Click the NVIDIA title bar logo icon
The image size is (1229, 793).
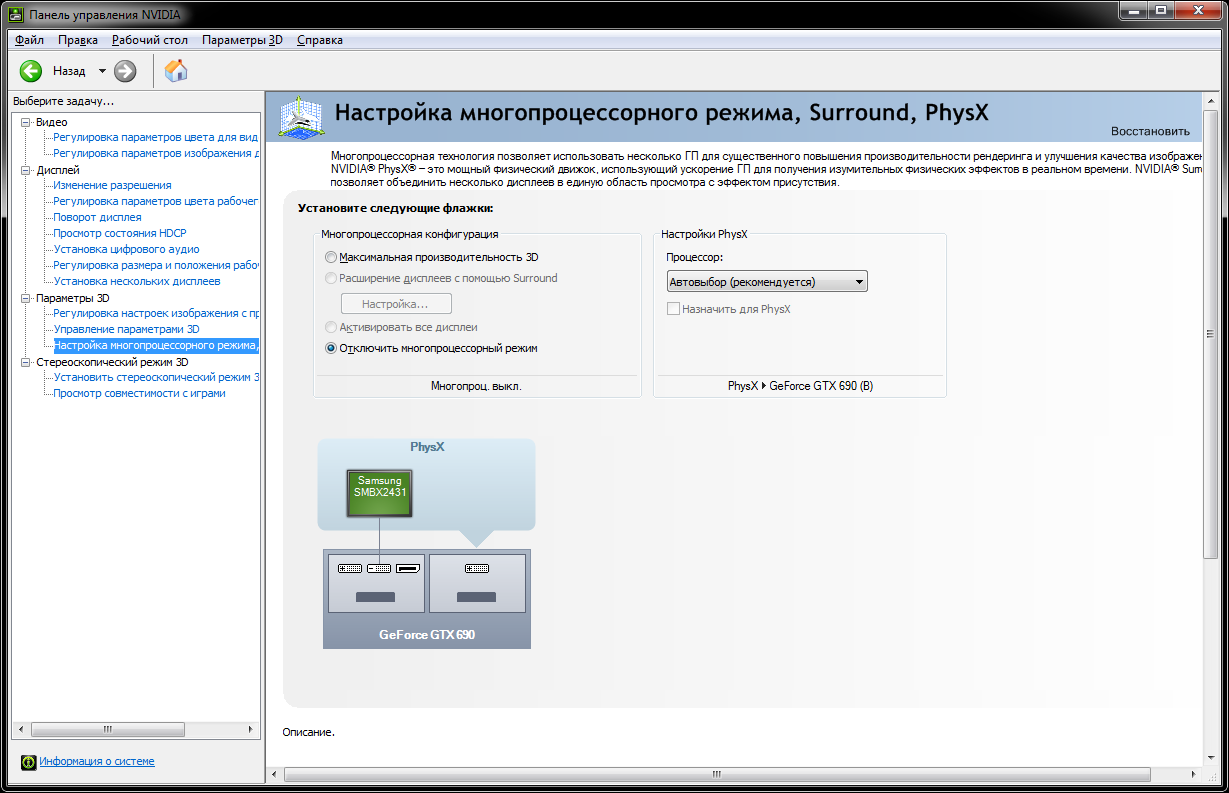[x=15, y=15]
